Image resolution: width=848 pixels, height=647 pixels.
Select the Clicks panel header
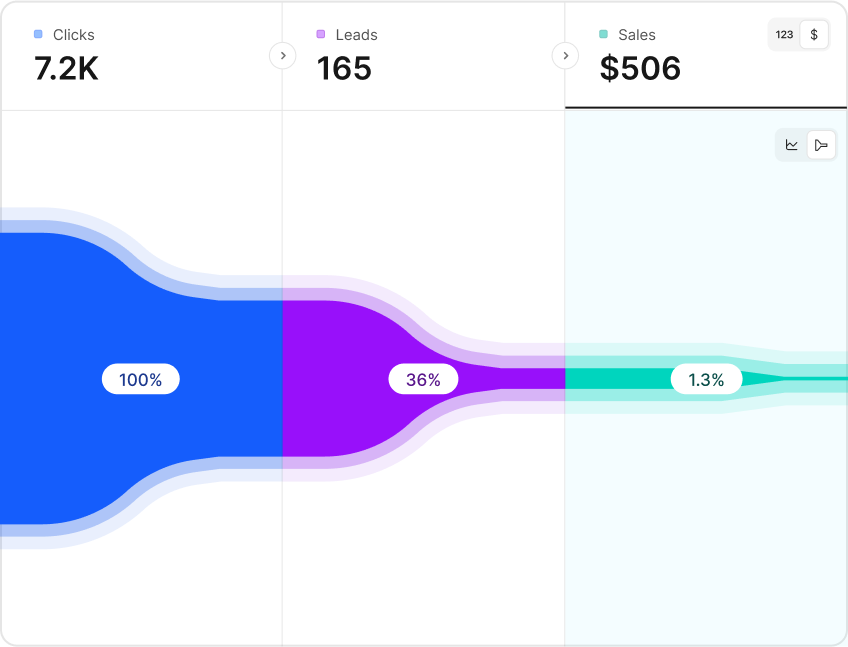click(140, 55)
